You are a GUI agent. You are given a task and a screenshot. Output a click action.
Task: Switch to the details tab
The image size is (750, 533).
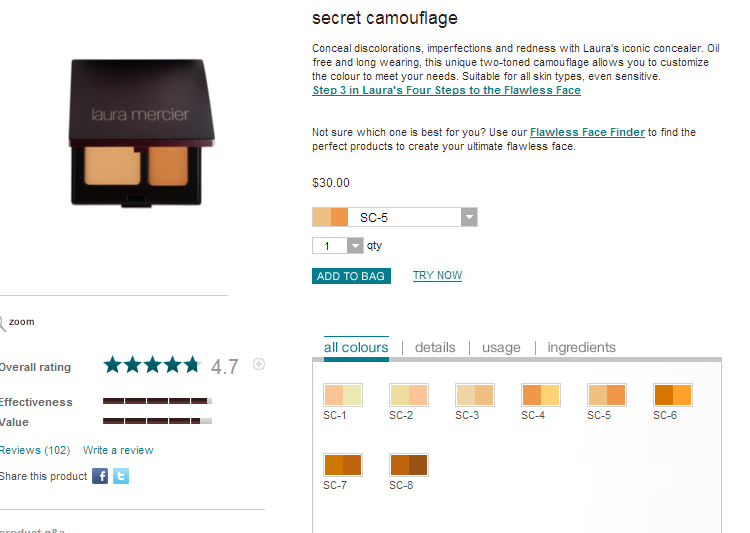pos(435,347)
